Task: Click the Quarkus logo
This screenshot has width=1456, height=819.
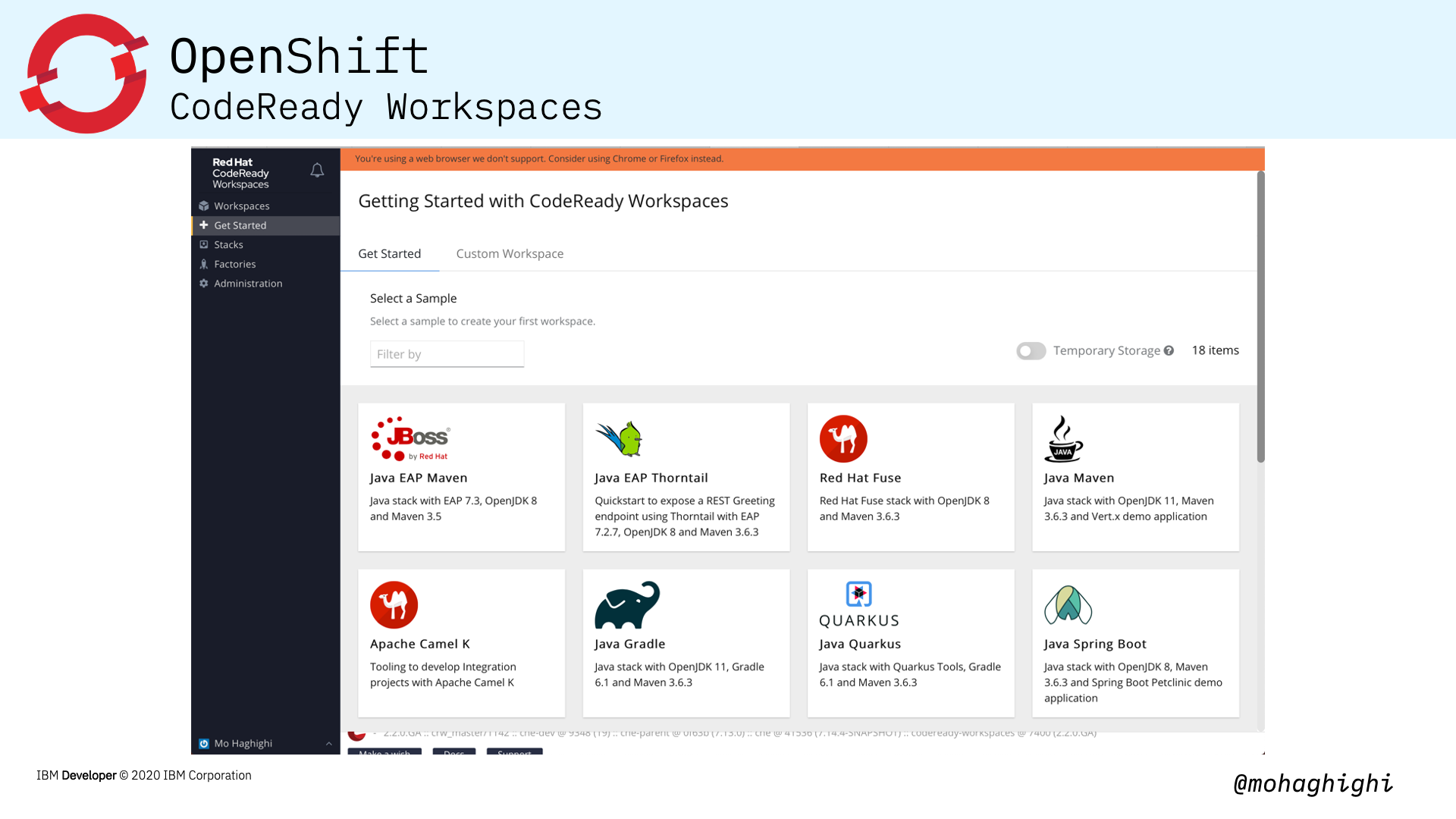Action: pos(859,604)
